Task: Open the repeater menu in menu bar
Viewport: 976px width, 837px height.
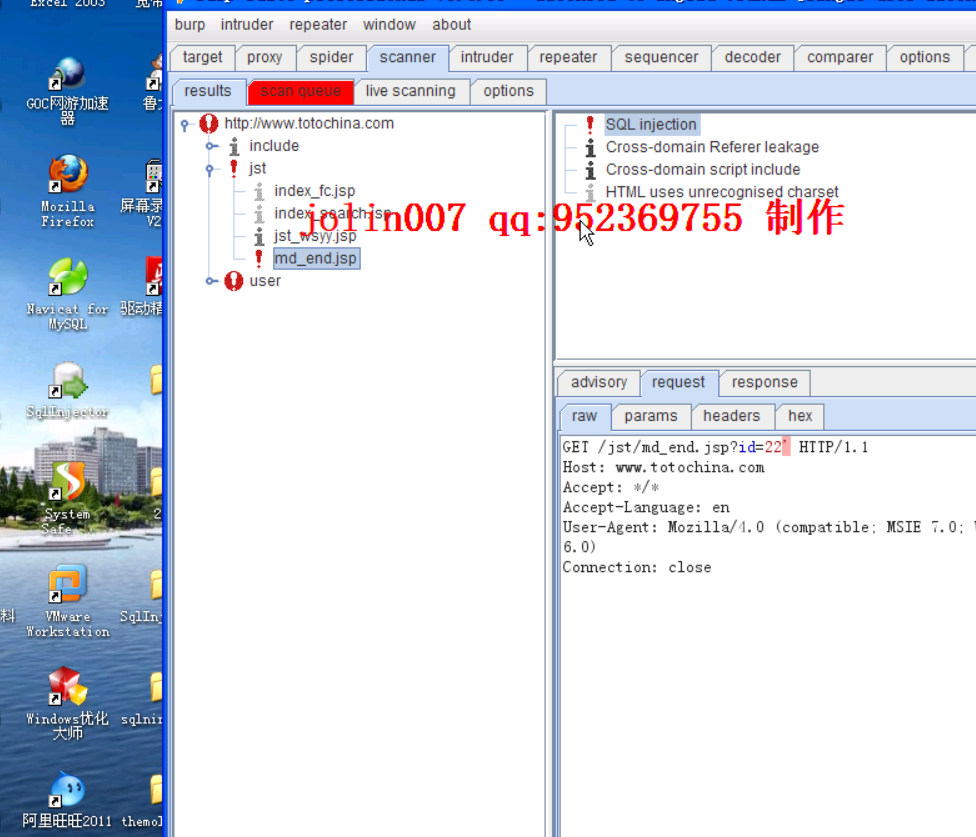Action: tap(318, 25)
